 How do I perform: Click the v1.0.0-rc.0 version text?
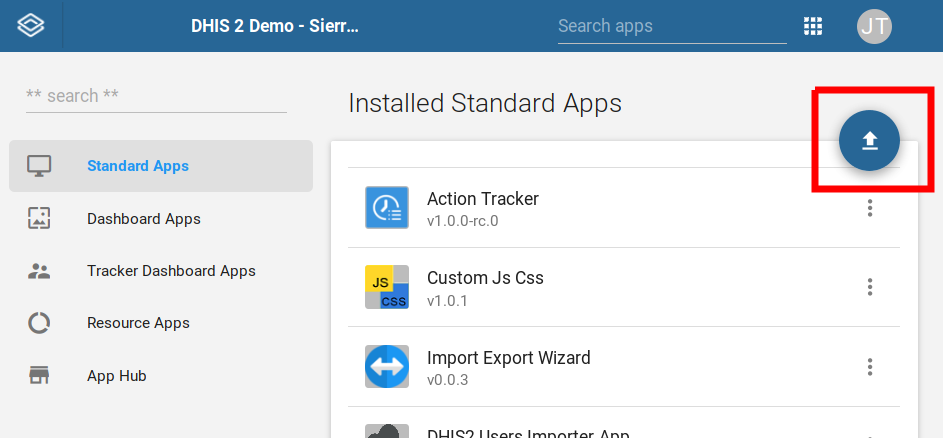(462, 221)
